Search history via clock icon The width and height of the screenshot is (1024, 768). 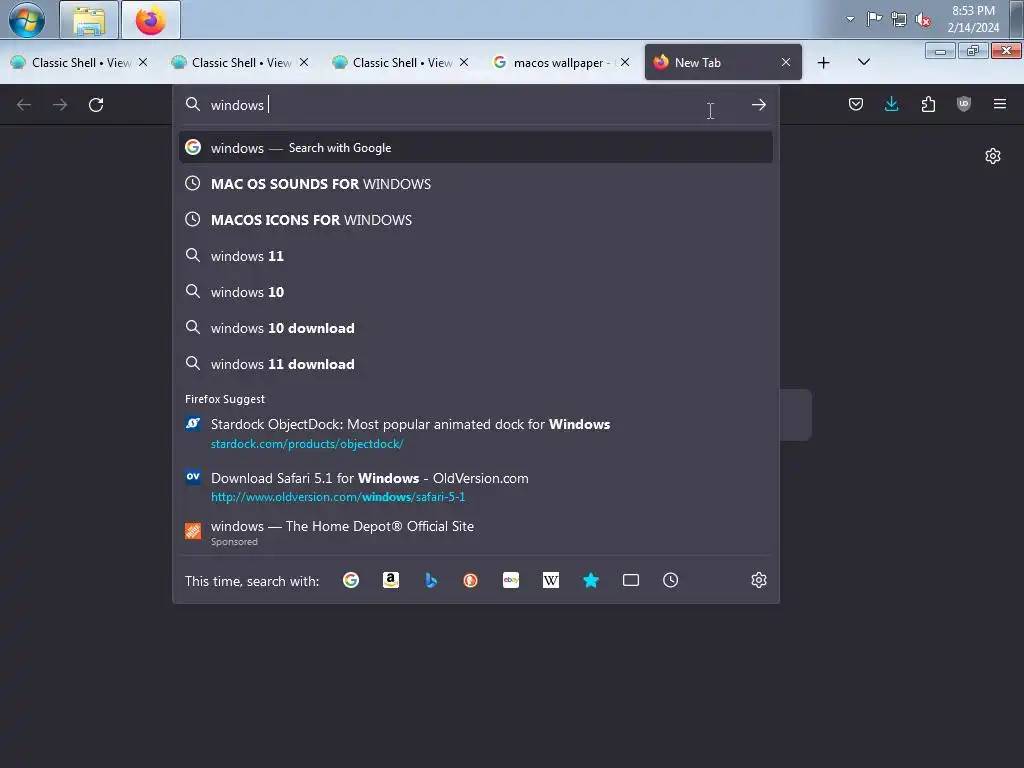[671, 580]
